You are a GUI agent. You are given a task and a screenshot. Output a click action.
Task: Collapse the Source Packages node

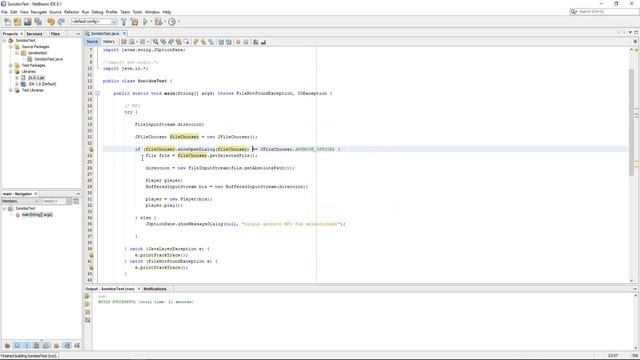tap(11, 47)
